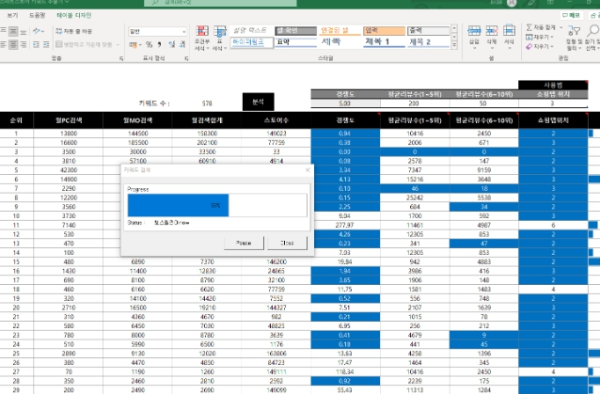Screen dimensions: 600x394
Task: Expand the title bar file name dropdown
Action: coord(67,2)
